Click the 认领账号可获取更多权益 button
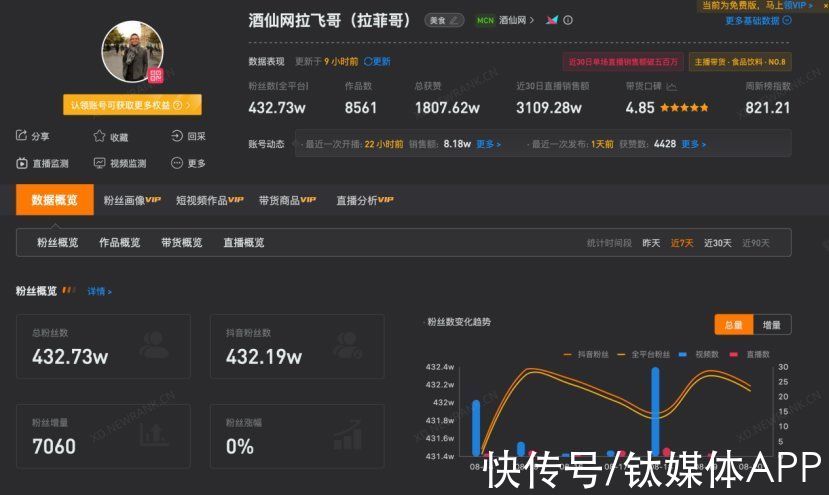The image size is (829, 495). pyautogui.click(x=132, y=105)
